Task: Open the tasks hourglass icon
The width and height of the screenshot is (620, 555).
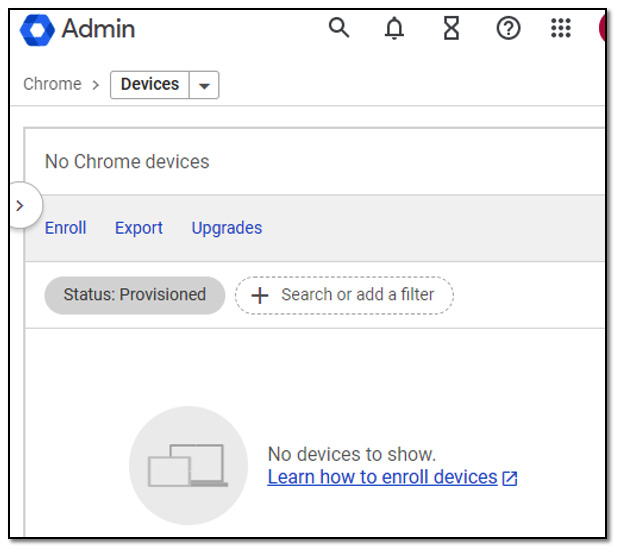Action: 451,28
